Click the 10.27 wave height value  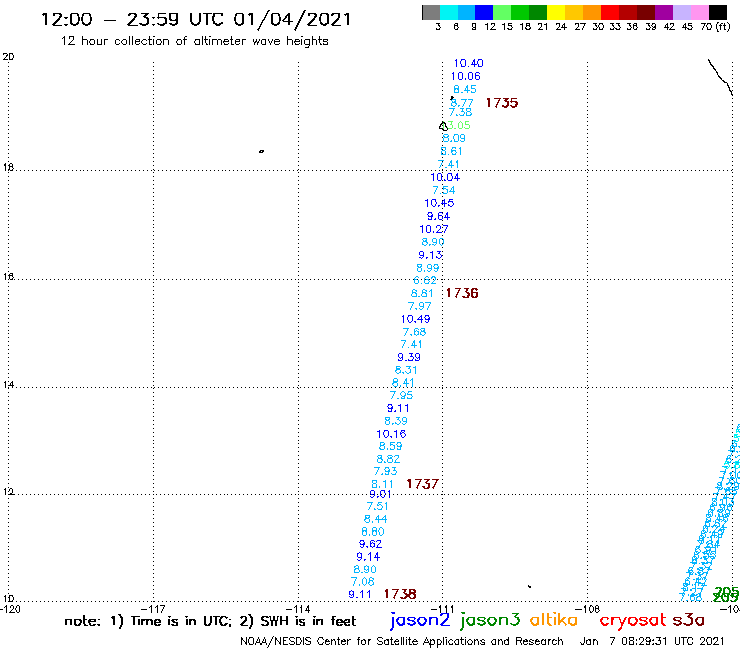point(434,229)
